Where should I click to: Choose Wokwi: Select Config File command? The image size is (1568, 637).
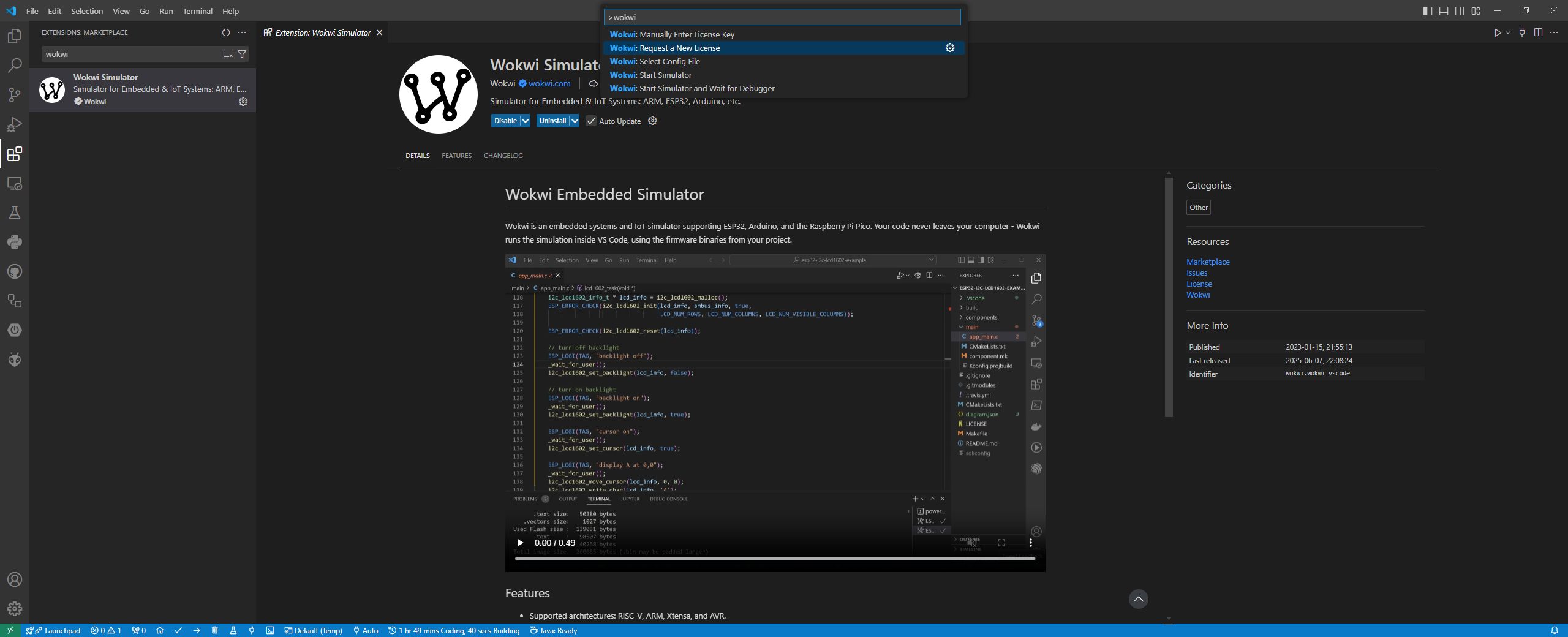tap(784, 61)
